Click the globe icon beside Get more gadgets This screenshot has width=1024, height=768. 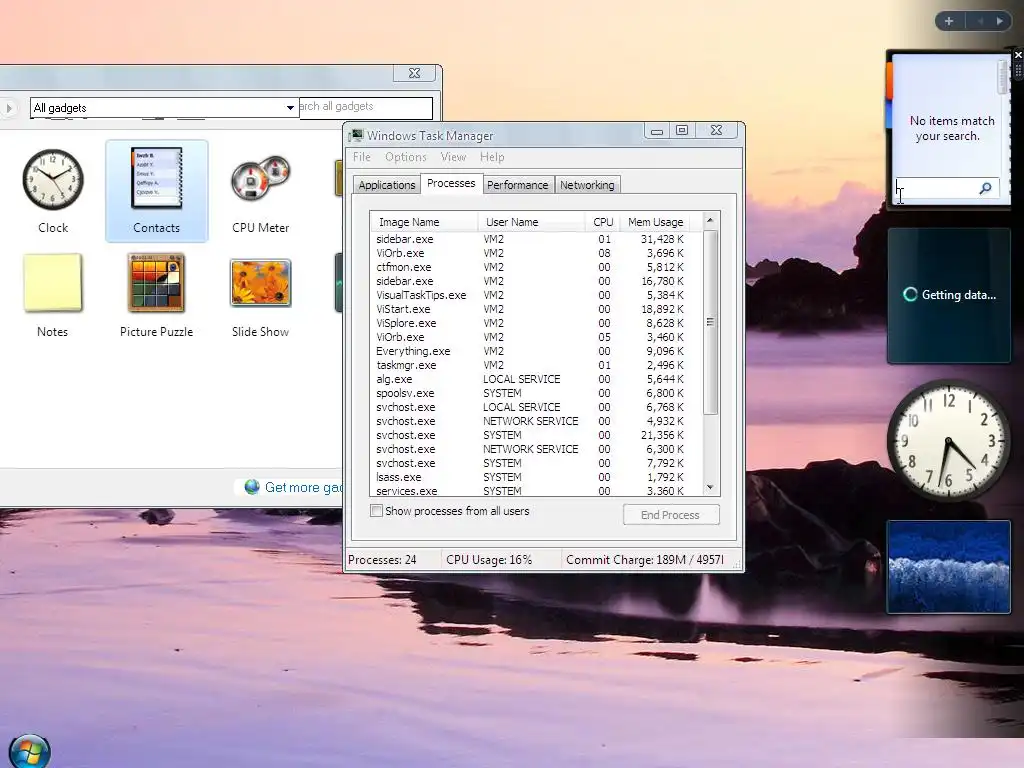tap(252, 487)
